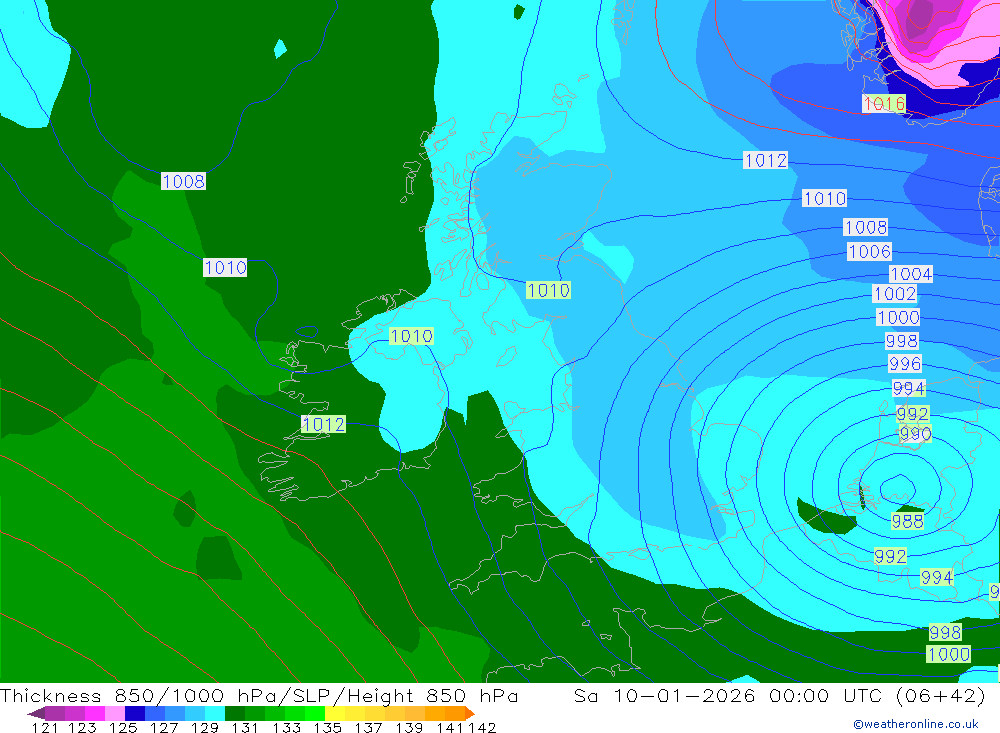Pick the magenta legend swatch

[94, 713]
